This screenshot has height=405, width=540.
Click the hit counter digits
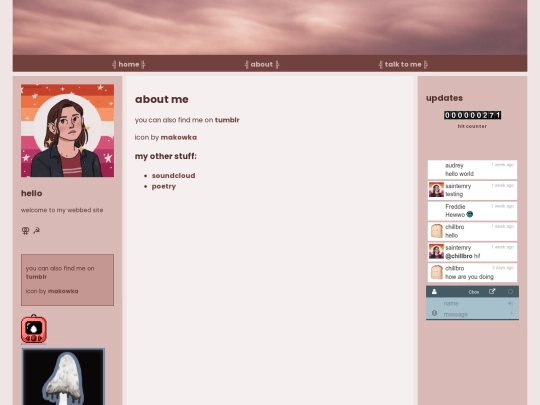pyautogui.click(x=472, y=115)
